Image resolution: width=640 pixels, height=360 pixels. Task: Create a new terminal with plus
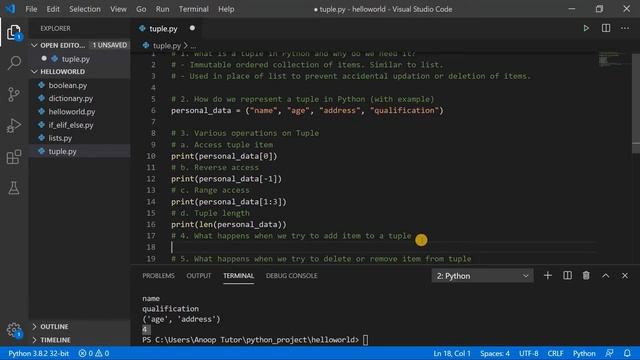coord(548,276)
